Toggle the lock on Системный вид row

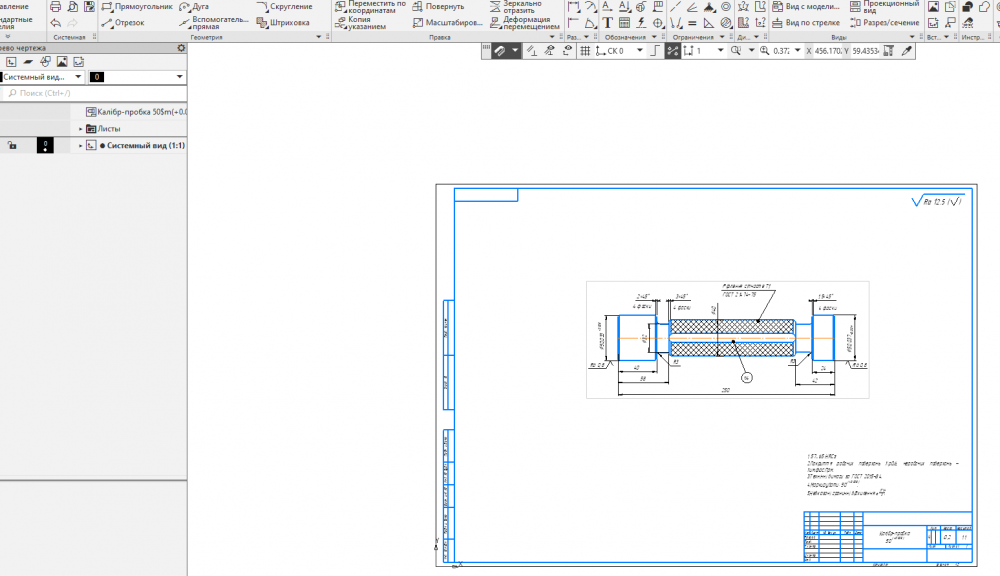12,145
